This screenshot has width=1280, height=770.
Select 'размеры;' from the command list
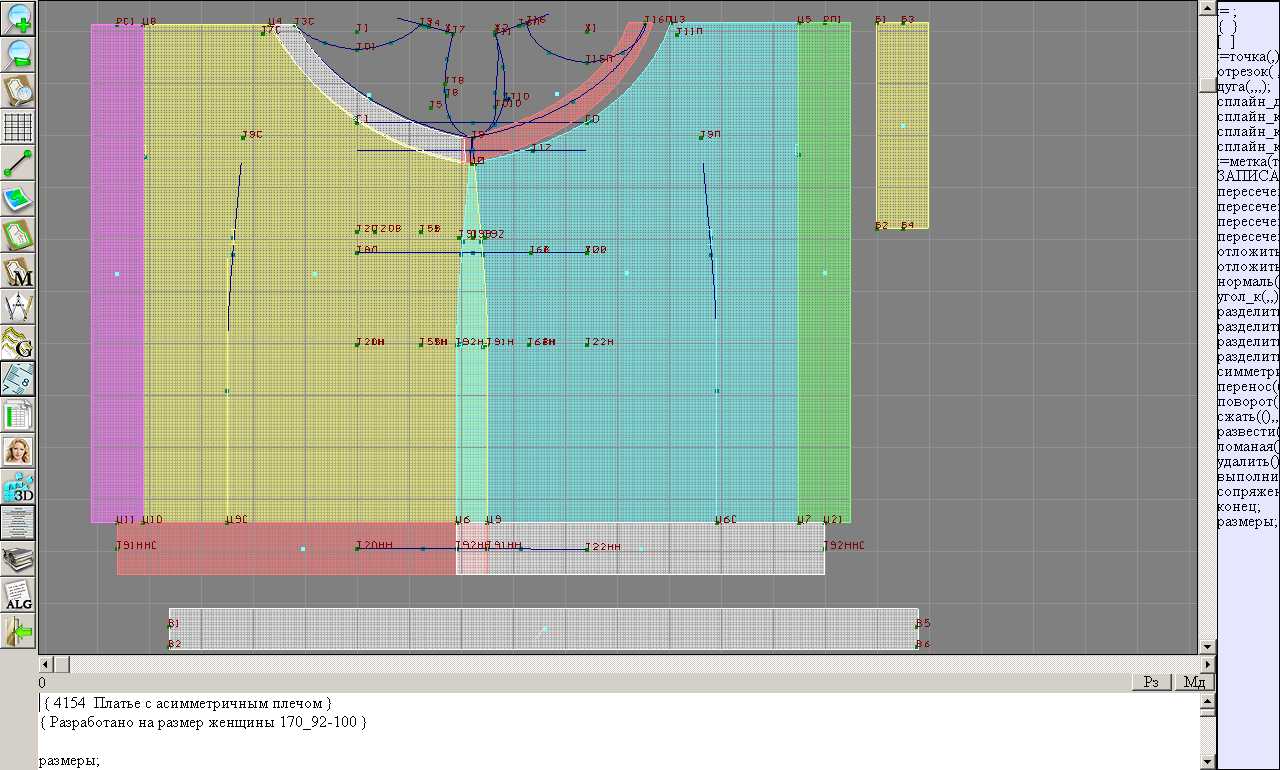click(1246, 522)
